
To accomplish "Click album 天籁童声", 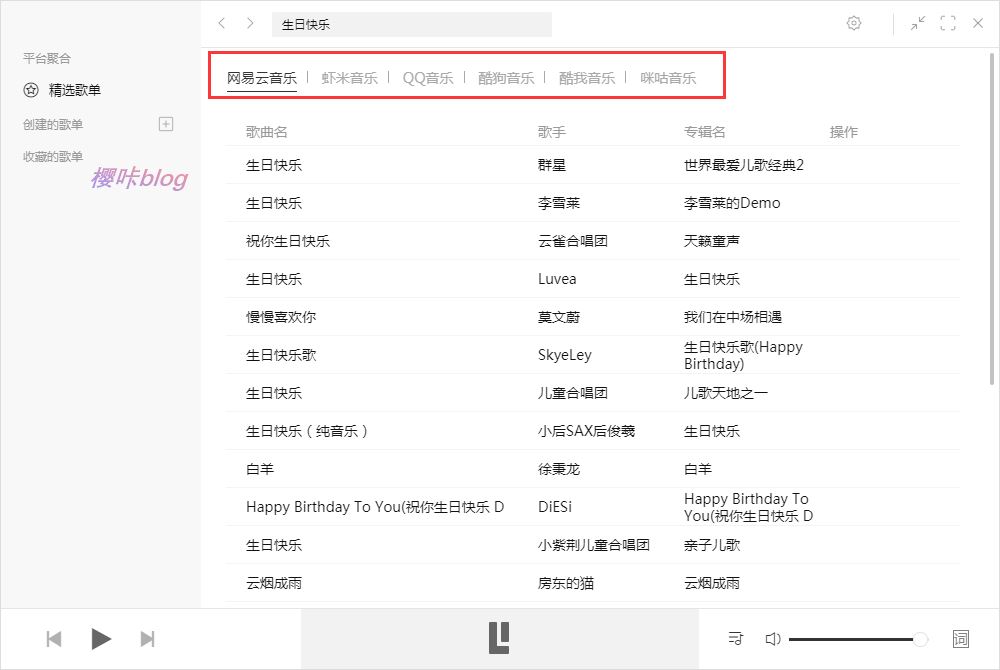I will click(x=712, y=241).
